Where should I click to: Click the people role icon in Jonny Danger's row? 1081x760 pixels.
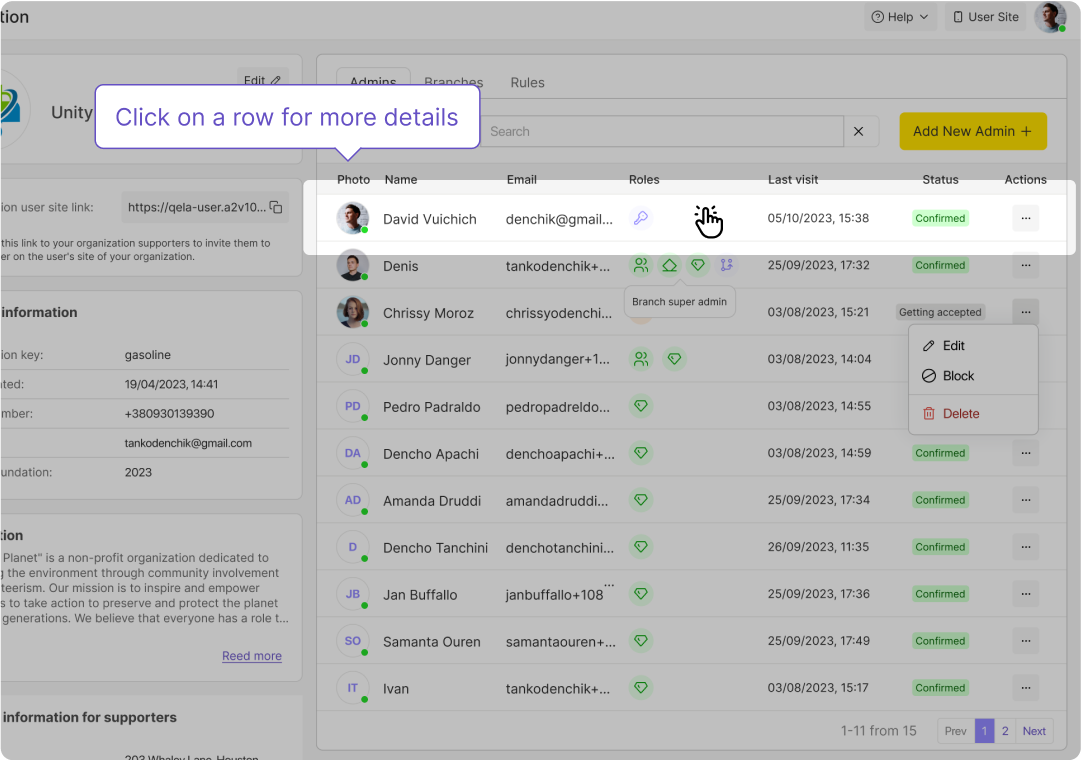pyautogui.click(x=640, y=359)
